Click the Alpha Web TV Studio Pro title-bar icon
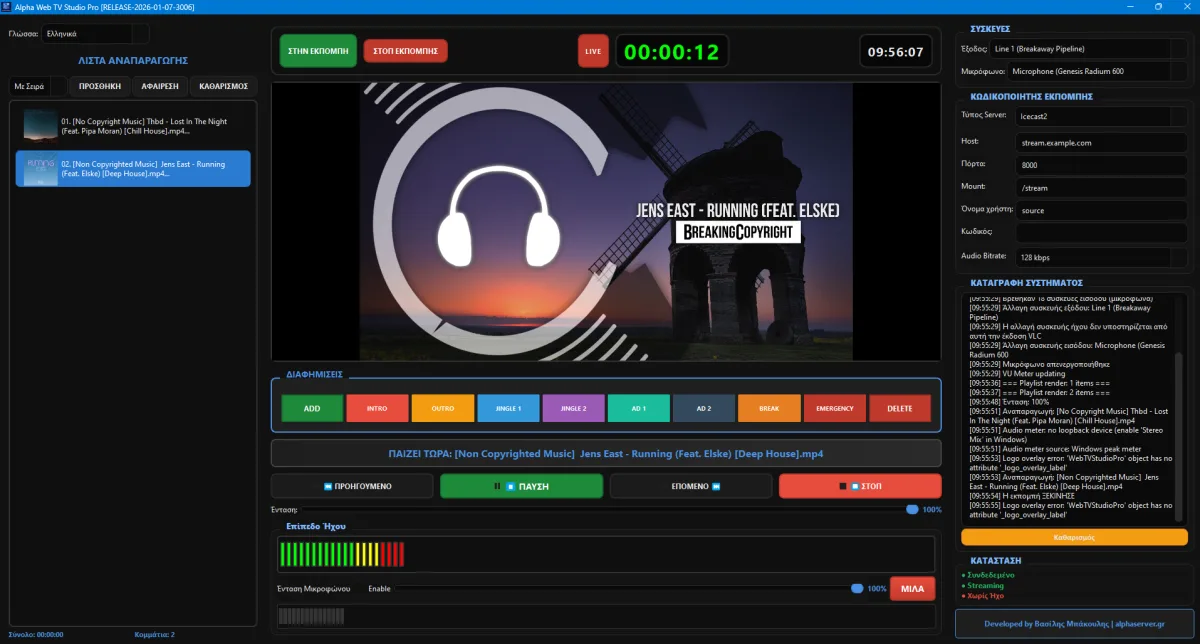Screen dimensions: 1200x644 click(6, 6)
